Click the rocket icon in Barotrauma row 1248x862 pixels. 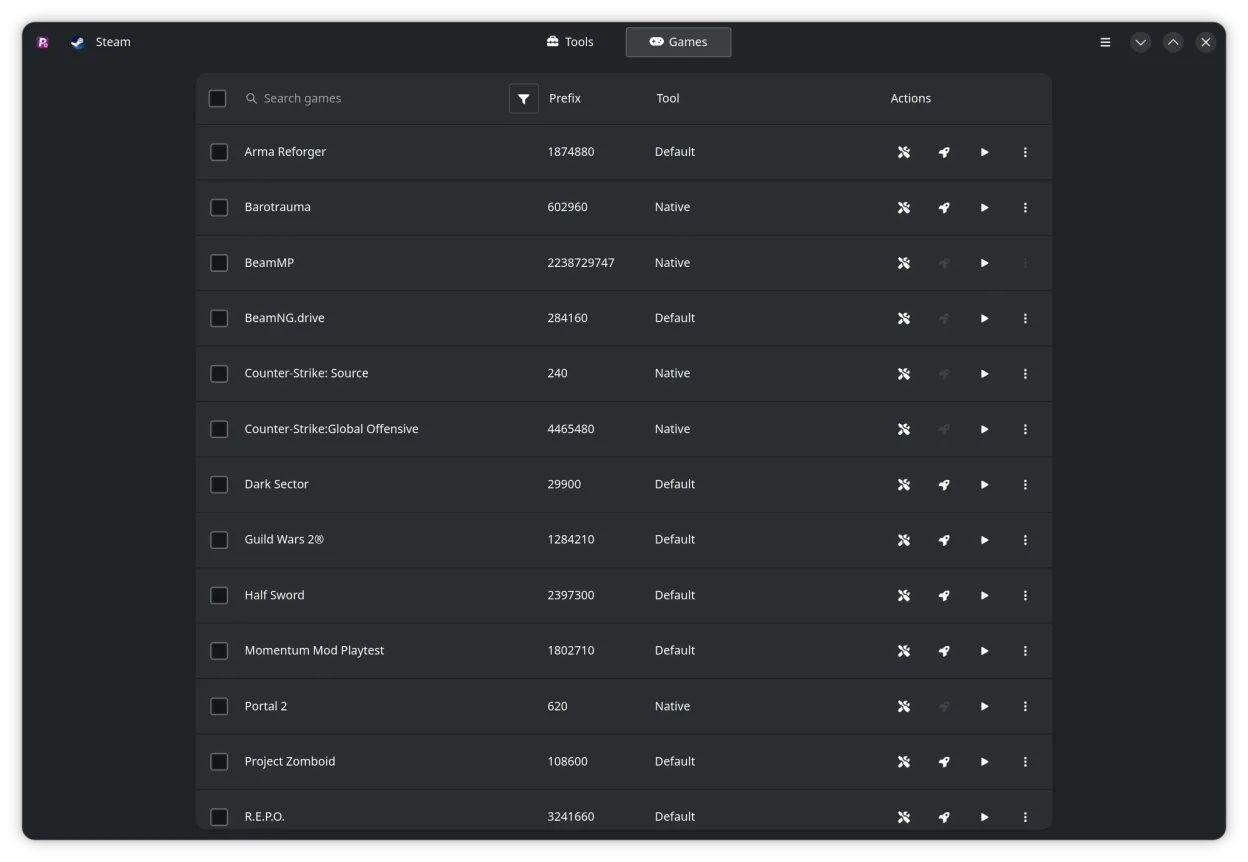pyautogui.click(x=944, y=208)
